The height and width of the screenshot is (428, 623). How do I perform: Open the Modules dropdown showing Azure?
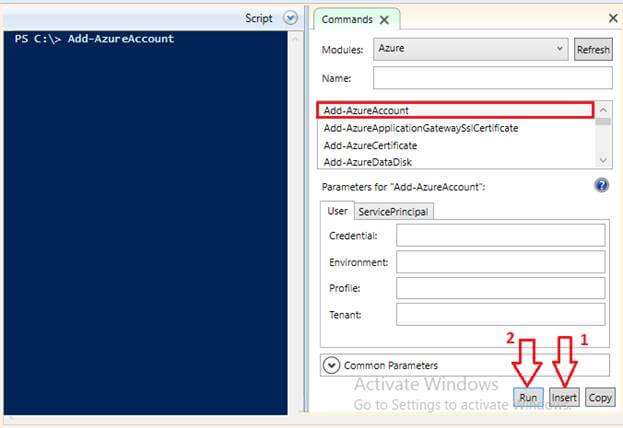(470, 49)
